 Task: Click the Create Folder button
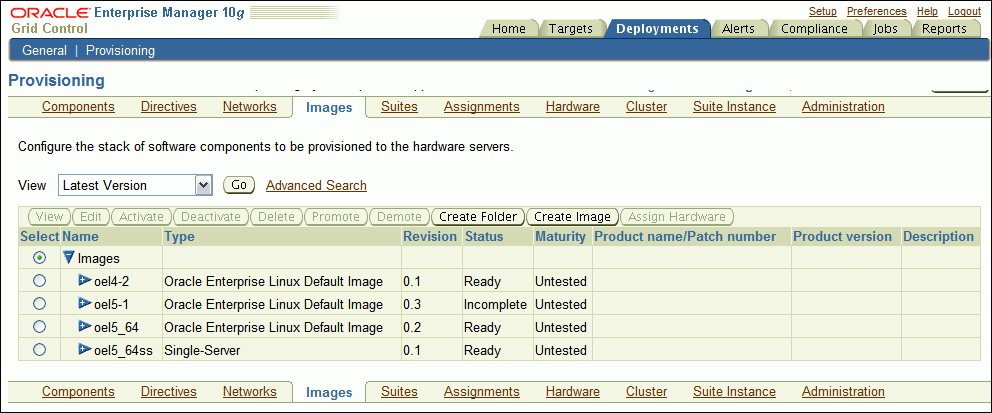[478, 216]
